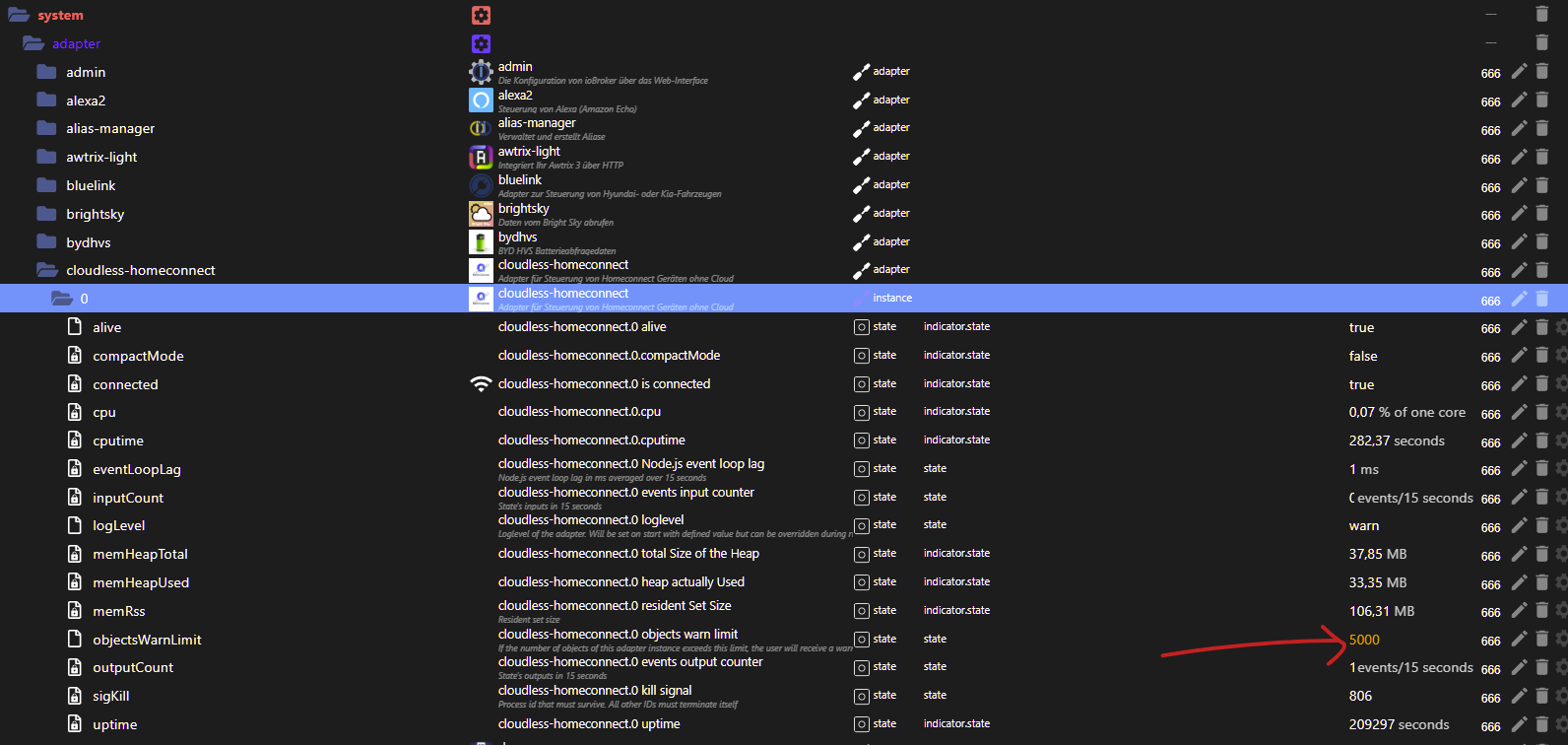Screen dimensions: 1568x745
Task: Expand the bluelink folder
Action: pyautogui.click(x=46, y=185)
